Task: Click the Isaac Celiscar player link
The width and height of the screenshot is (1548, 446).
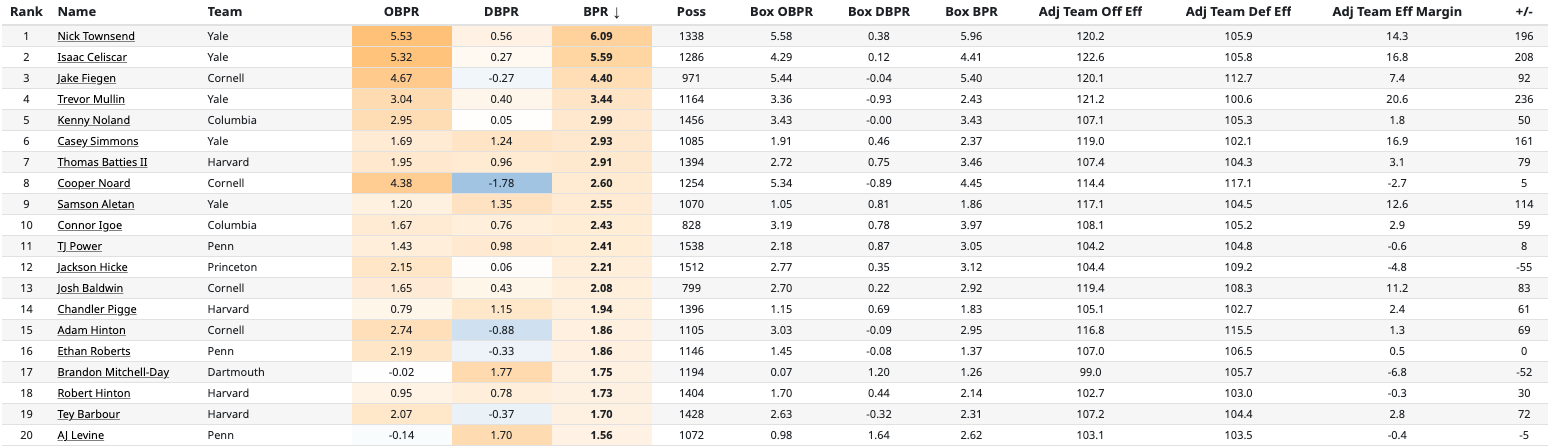Action: coord(92,57)
